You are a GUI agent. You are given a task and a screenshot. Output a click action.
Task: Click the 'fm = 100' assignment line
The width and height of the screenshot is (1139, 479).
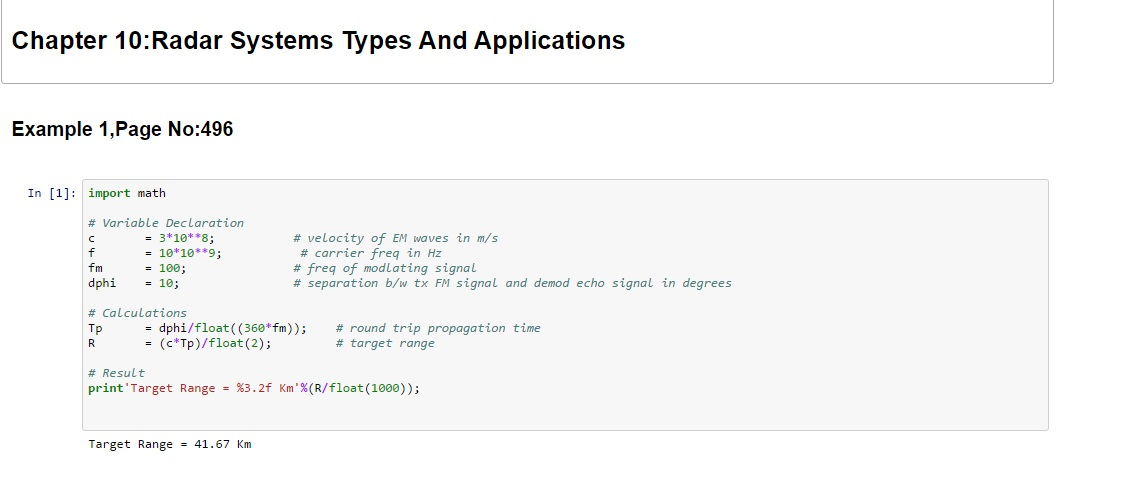pos(137,268)
